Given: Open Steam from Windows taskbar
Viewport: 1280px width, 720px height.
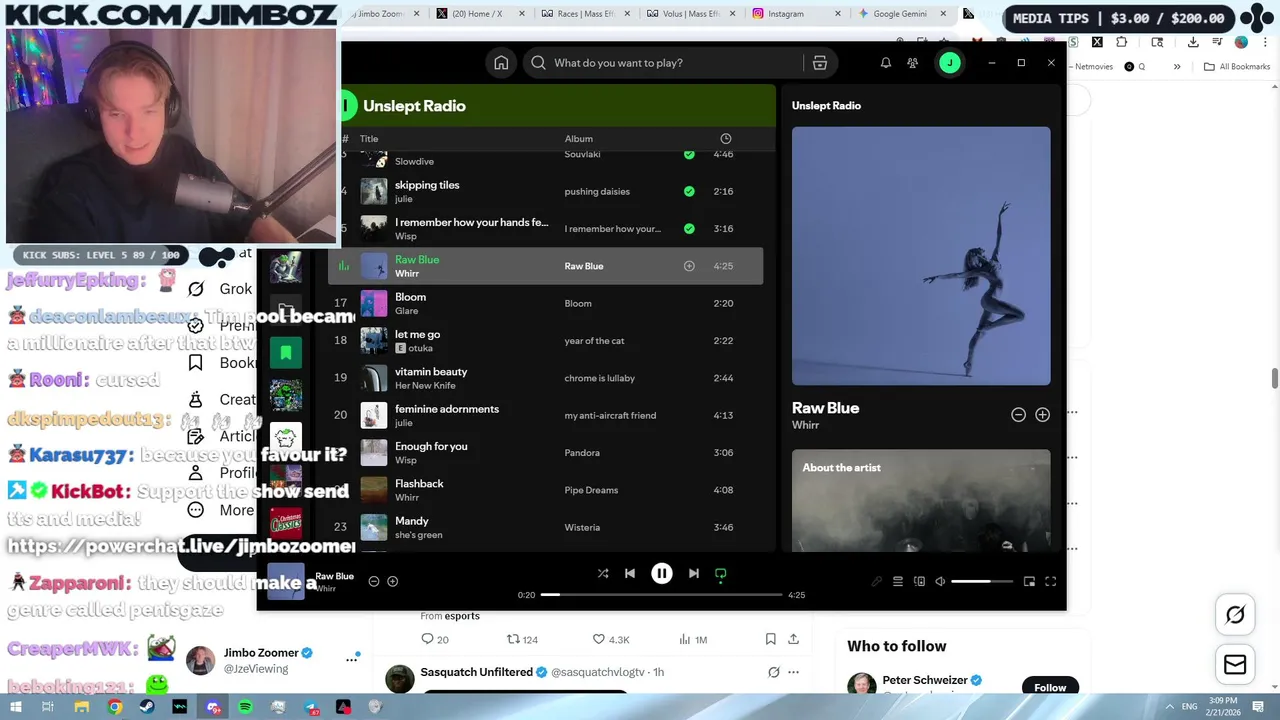Looking at the screenshot, I should click(x=147, y=707).
